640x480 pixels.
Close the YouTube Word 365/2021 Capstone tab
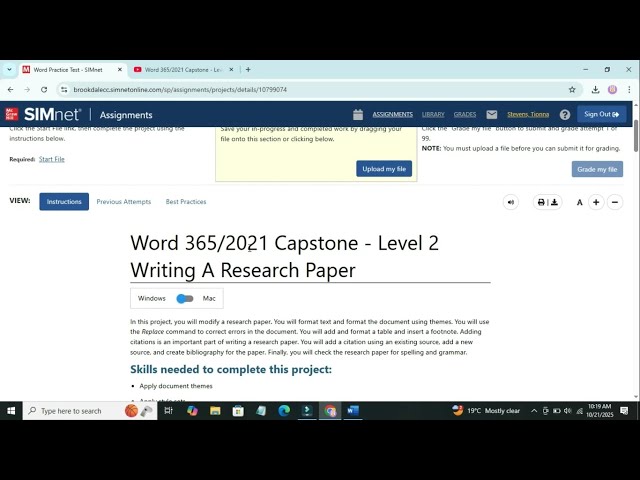point(231,70)
